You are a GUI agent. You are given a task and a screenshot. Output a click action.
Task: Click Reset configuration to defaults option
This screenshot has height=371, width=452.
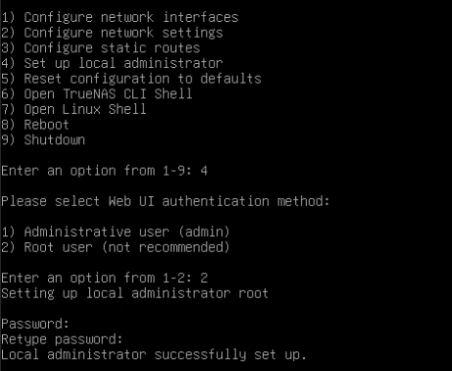click(x=131, y=79)
